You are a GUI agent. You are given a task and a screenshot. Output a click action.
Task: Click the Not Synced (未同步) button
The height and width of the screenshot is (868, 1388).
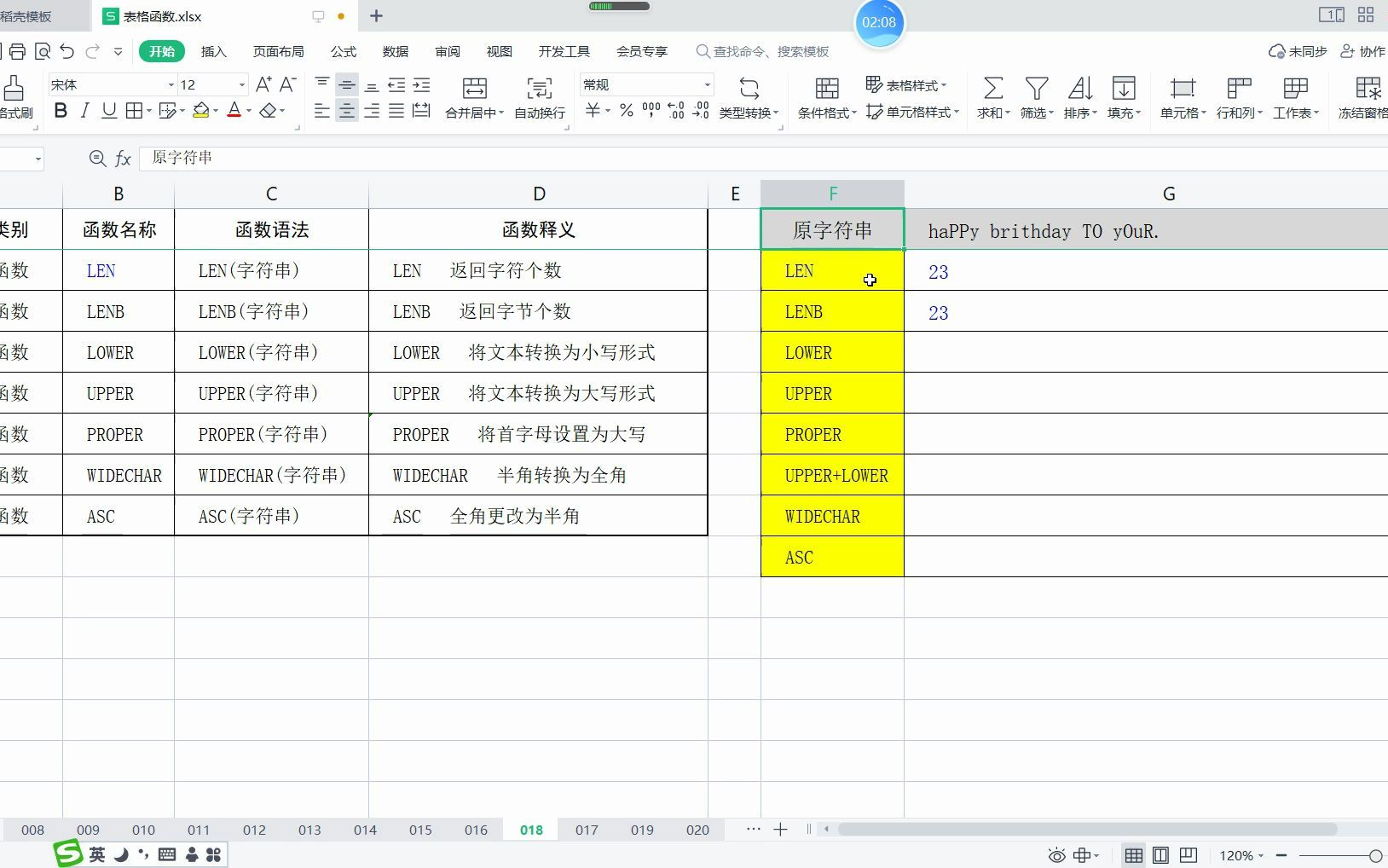coord(1298,51)
